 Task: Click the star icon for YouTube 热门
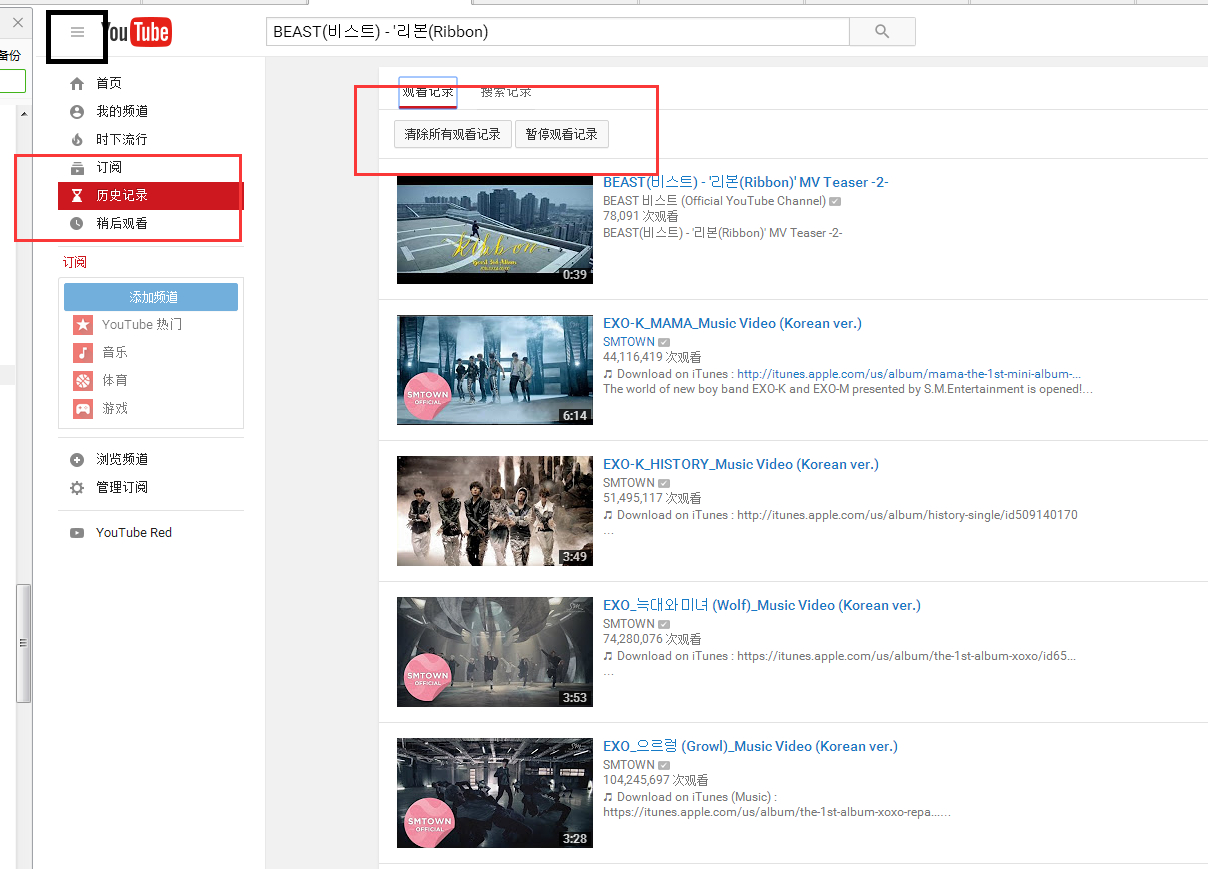pos(83,325)
